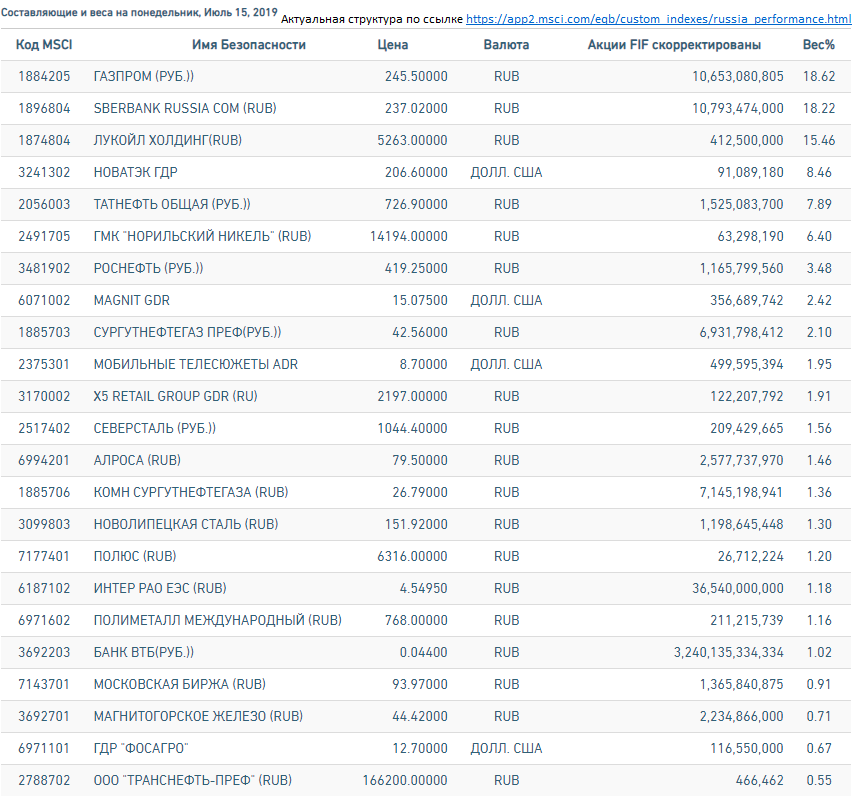Click price 6316.00000
The image size is (857, 800).
point(412,556)
